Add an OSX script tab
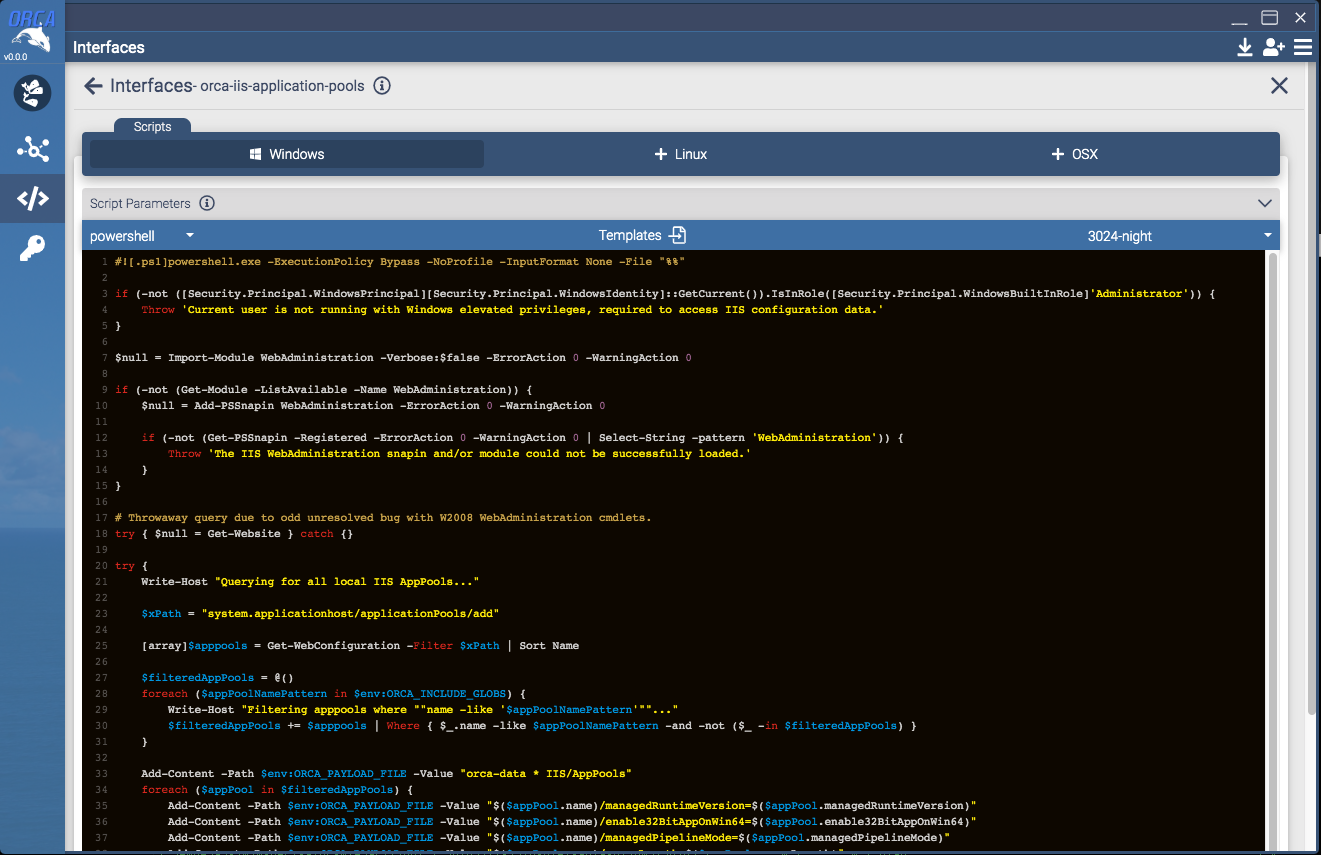The height and width of the screenshot is (855, 1321). click(x=1075, y=154)
